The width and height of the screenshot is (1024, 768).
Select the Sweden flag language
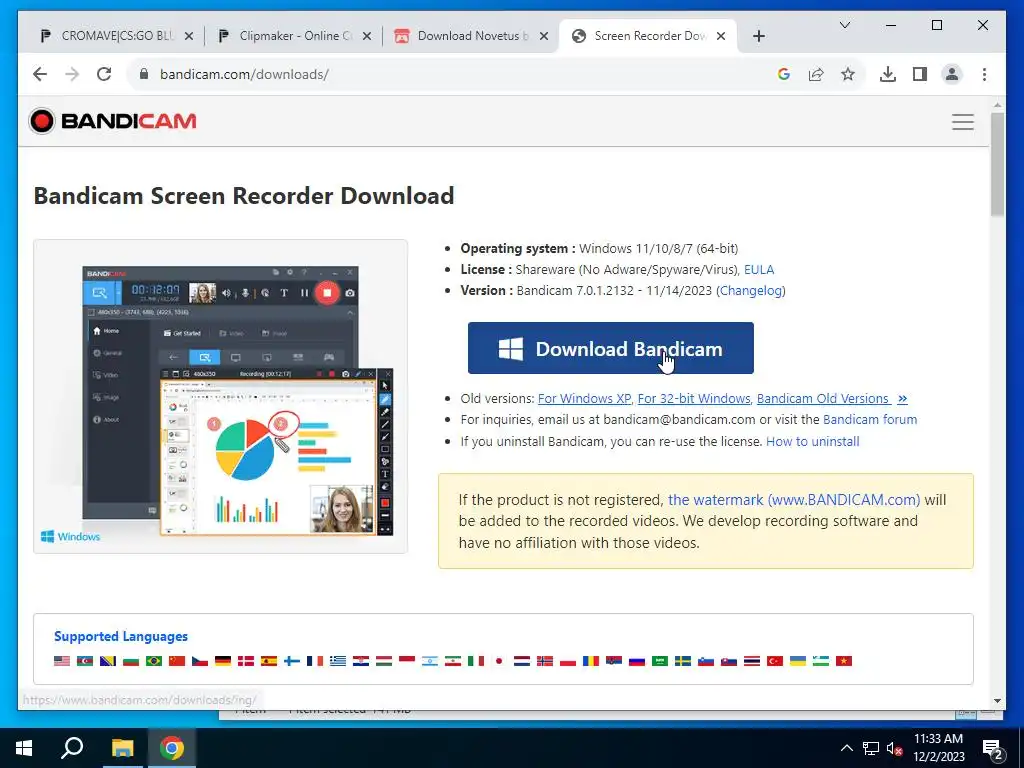click(683, 661)
